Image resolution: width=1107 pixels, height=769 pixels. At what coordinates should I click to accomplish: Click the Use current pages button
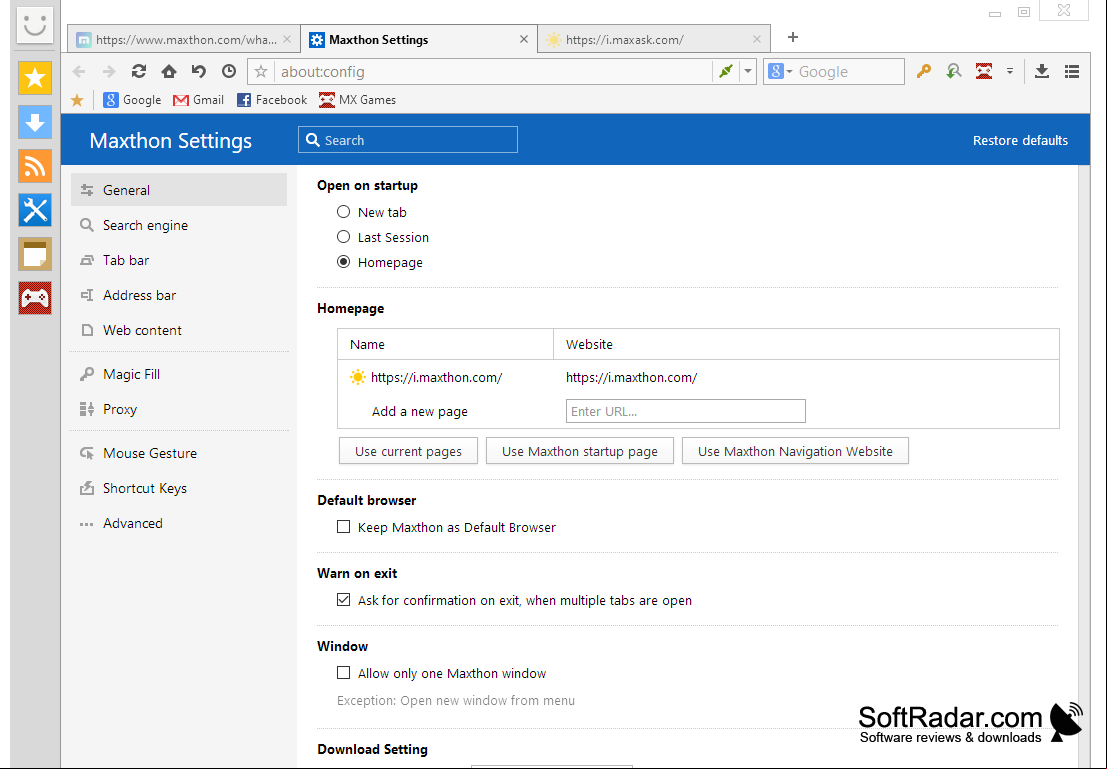click(408, 451)
